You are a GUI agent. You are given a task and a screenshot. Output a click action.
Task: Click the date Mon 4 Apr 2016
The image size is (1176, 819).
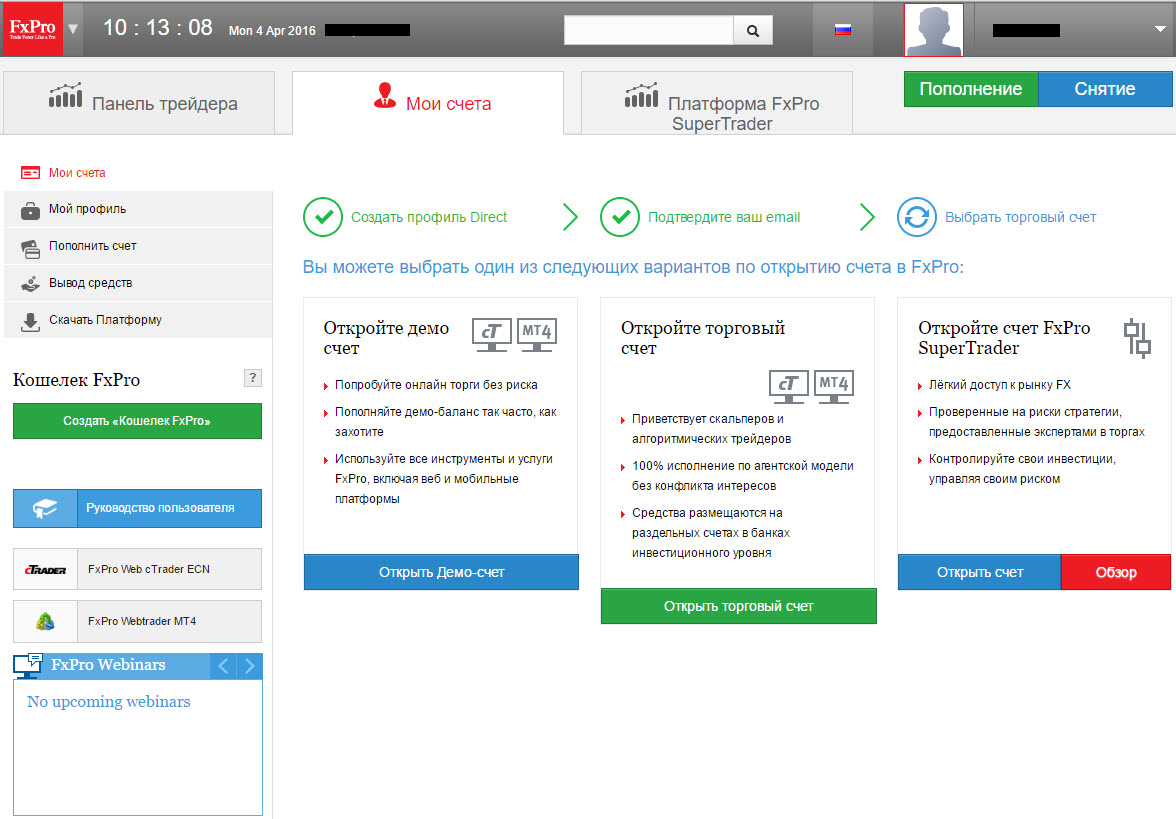(x=272, y=31)
